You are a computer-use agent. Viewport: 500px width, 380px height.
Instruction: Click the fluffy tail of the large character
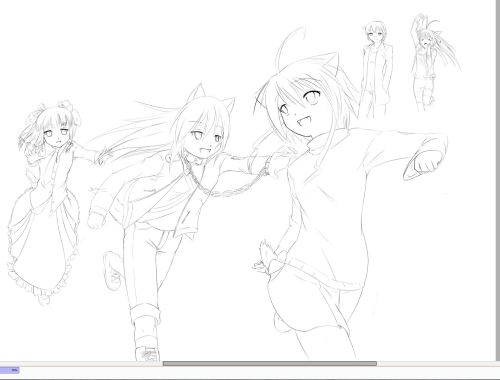point(268,257)
